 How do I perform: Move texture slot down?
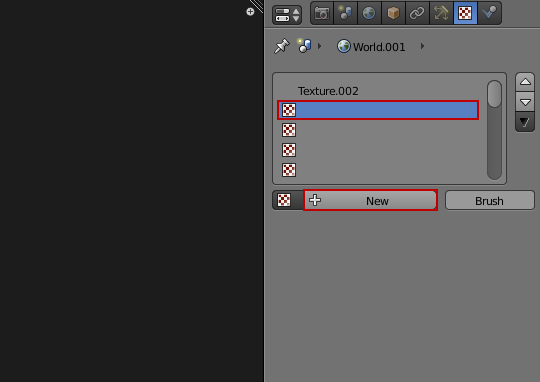[x=525, y=102]
